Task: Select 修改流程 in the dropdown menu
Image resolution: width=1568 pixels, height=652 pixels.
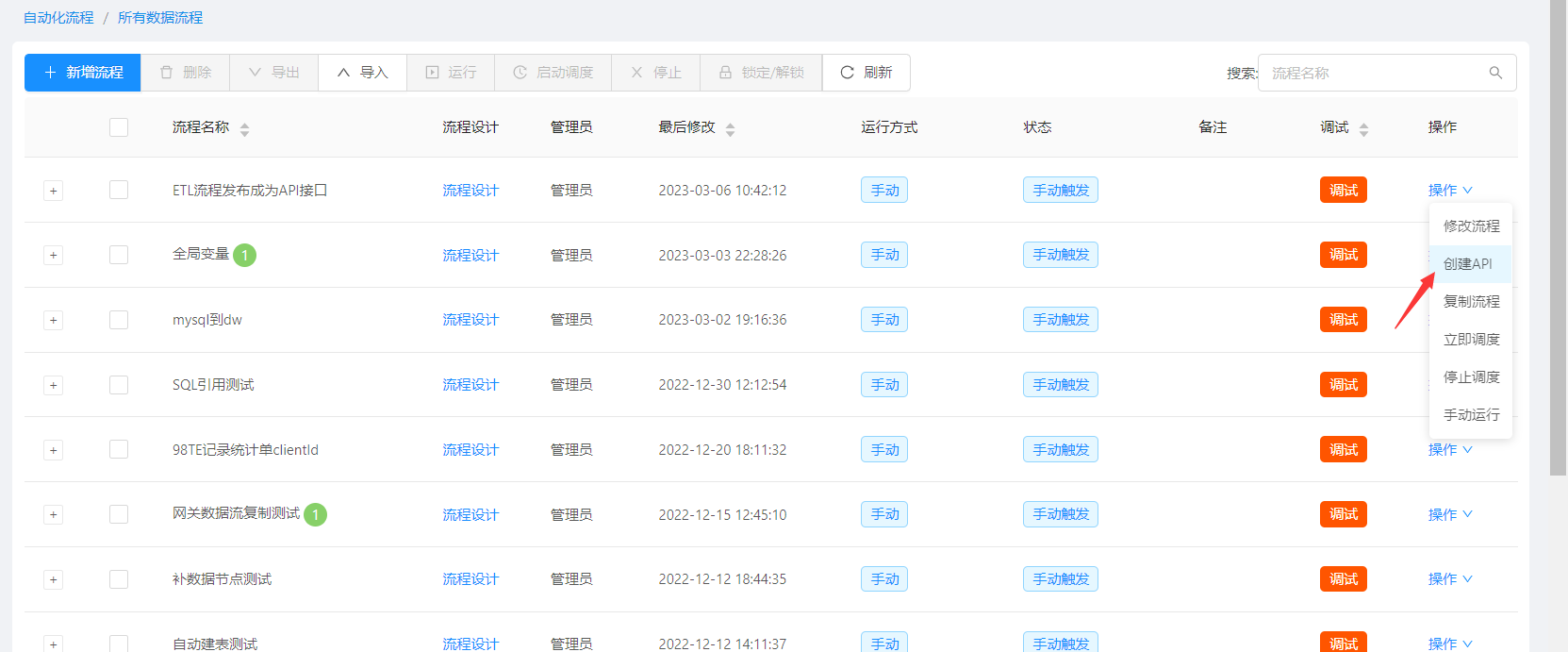Action: (1471, 226)
